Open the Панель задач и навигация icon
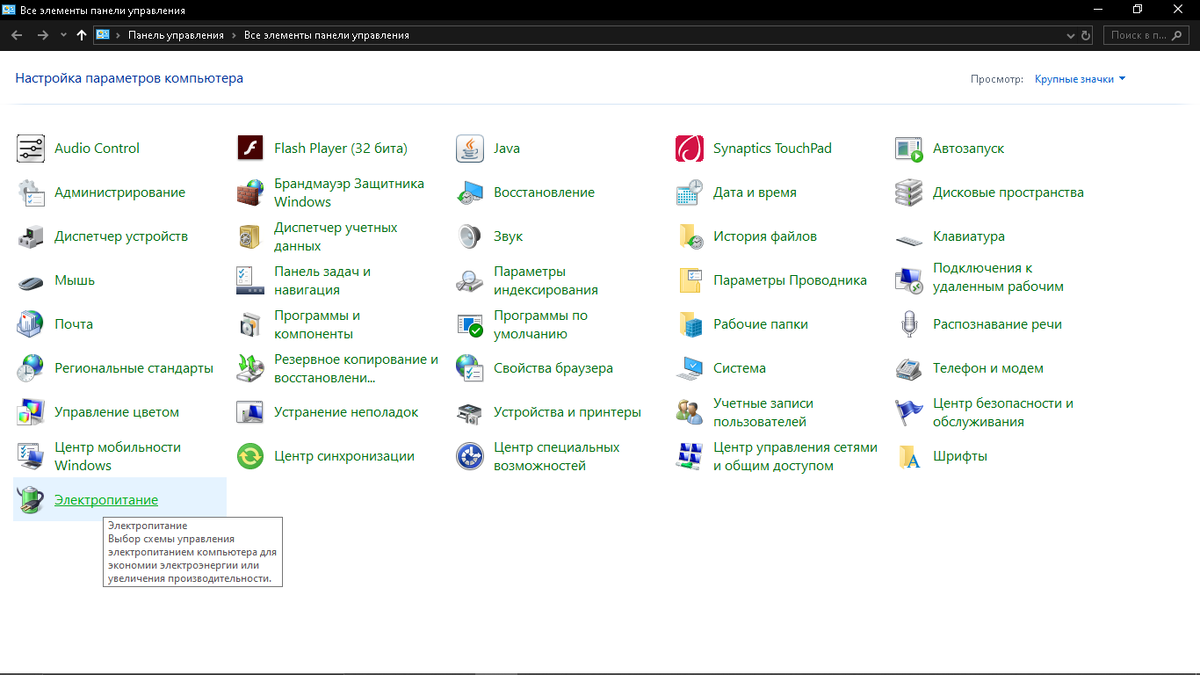The image size is (1200, 675). tap(250, 280)
